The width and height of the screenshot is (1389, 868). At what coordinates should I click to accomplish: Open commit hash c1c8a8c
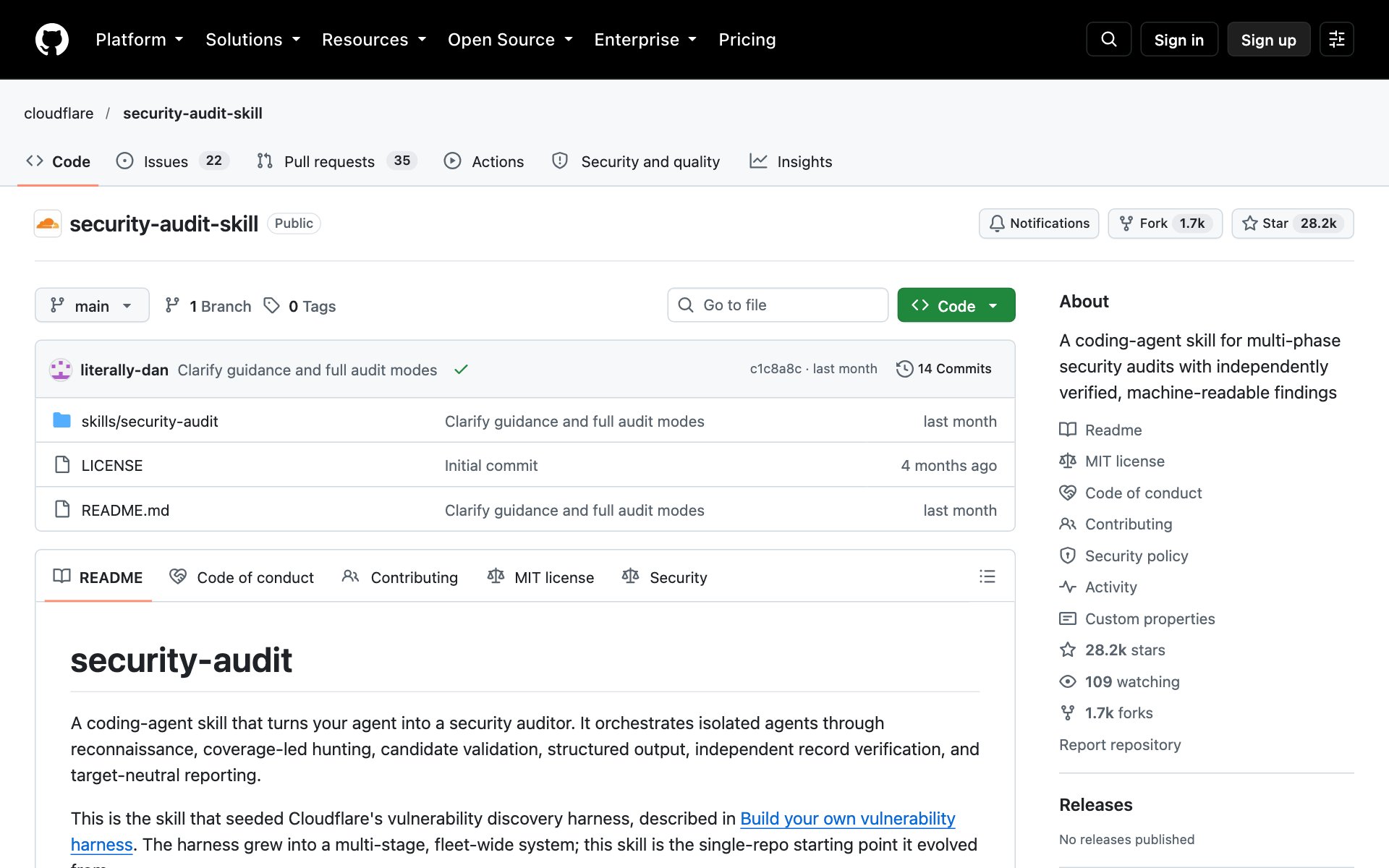point(776,369)
